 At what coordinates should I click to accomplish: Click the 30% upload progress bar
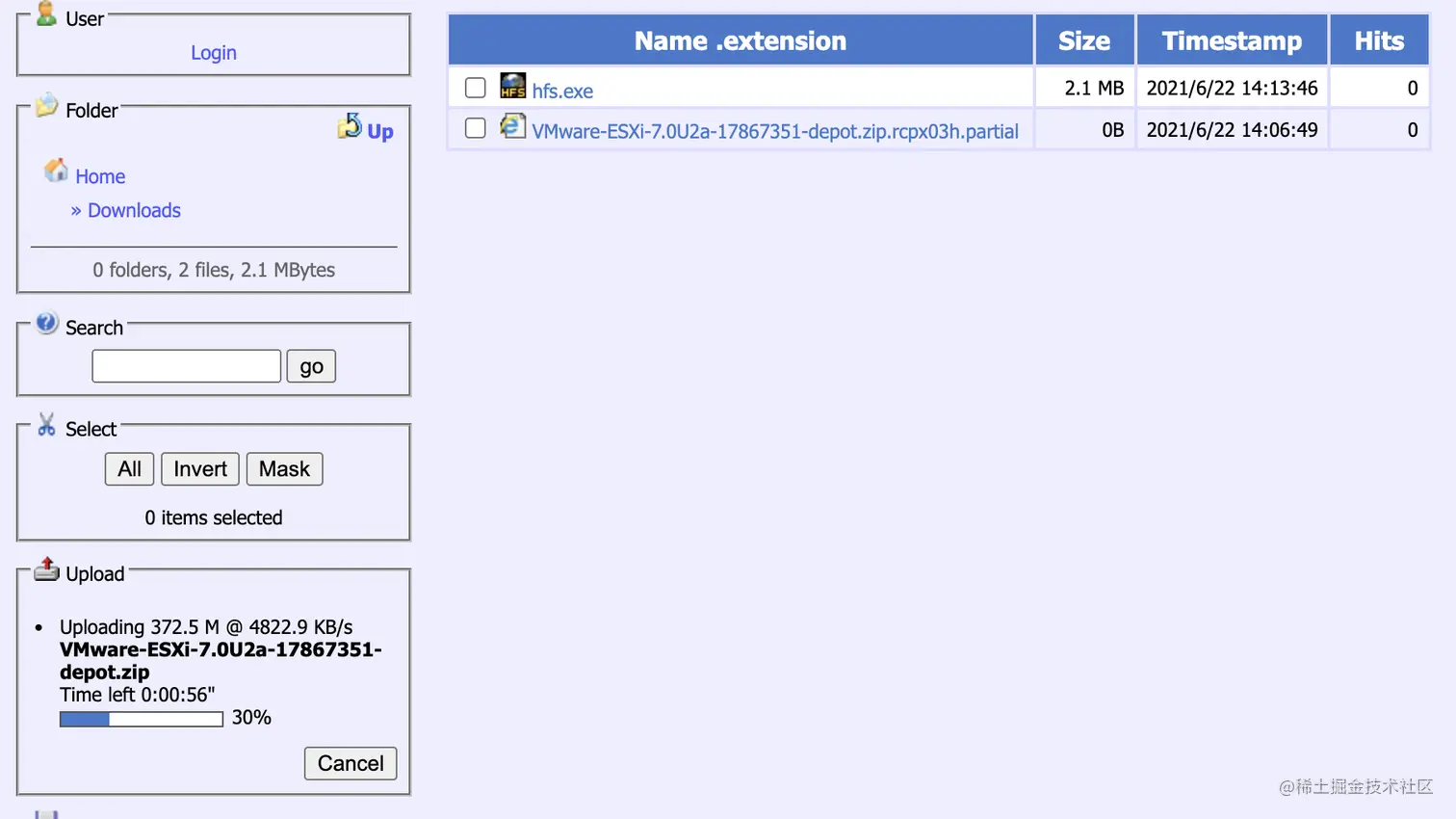142,719
